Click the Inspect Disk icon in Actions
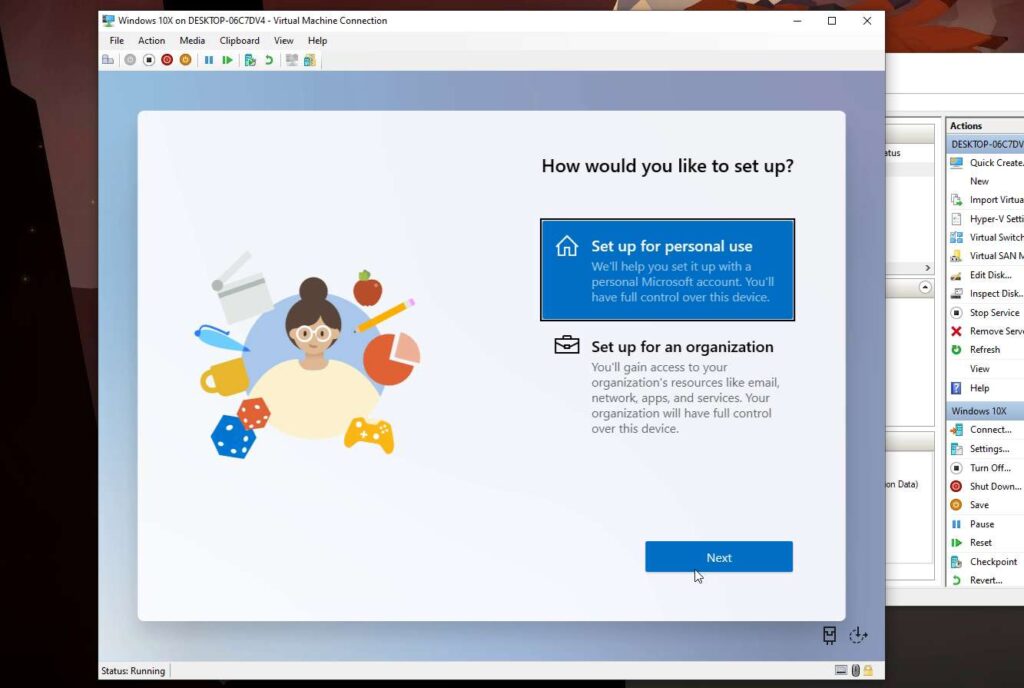1024x688 pixels. (x=956, y=294)
